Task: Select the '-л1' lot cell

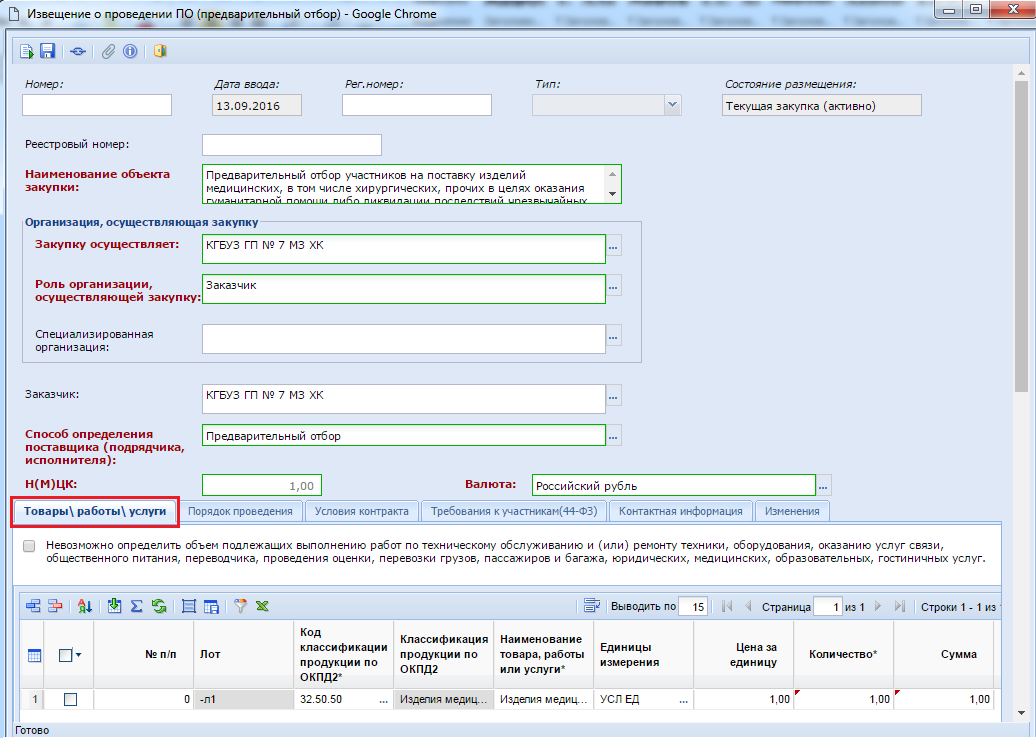Action: pos(244,700)
